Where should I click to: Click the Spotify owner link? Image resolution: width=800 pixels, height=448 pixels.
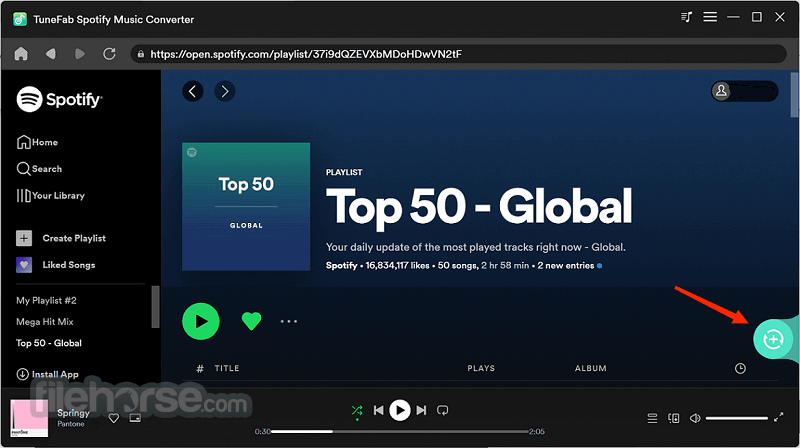pos(341,265)
